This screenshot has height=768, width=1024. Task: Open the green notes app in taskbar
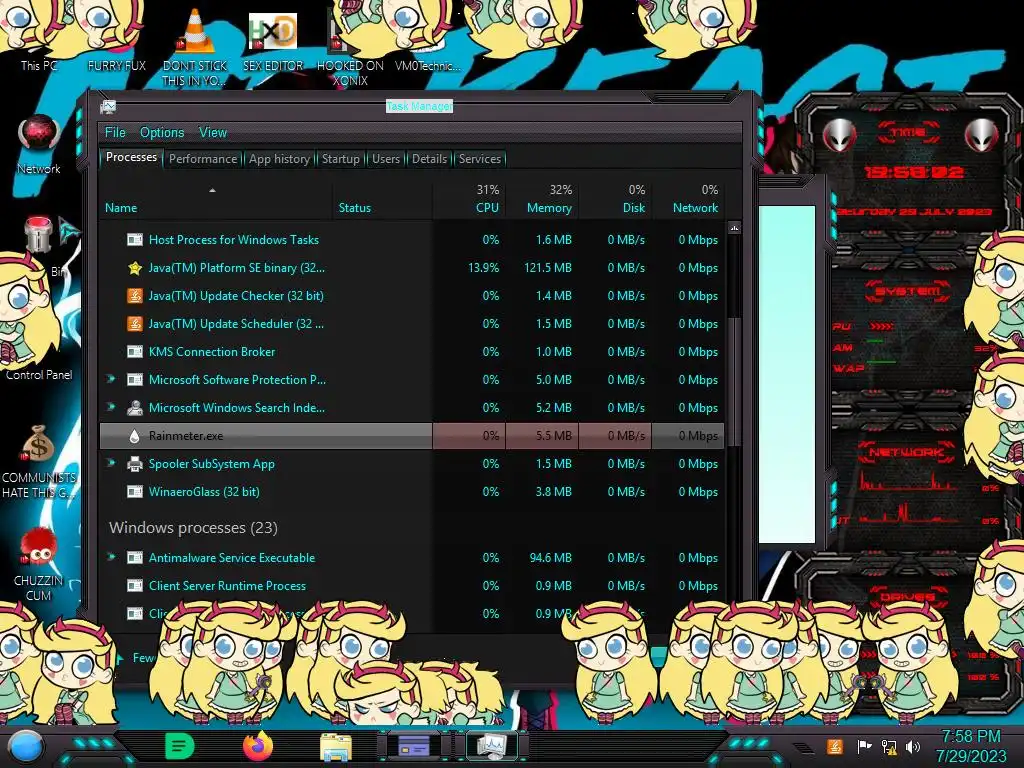[180, 746]
